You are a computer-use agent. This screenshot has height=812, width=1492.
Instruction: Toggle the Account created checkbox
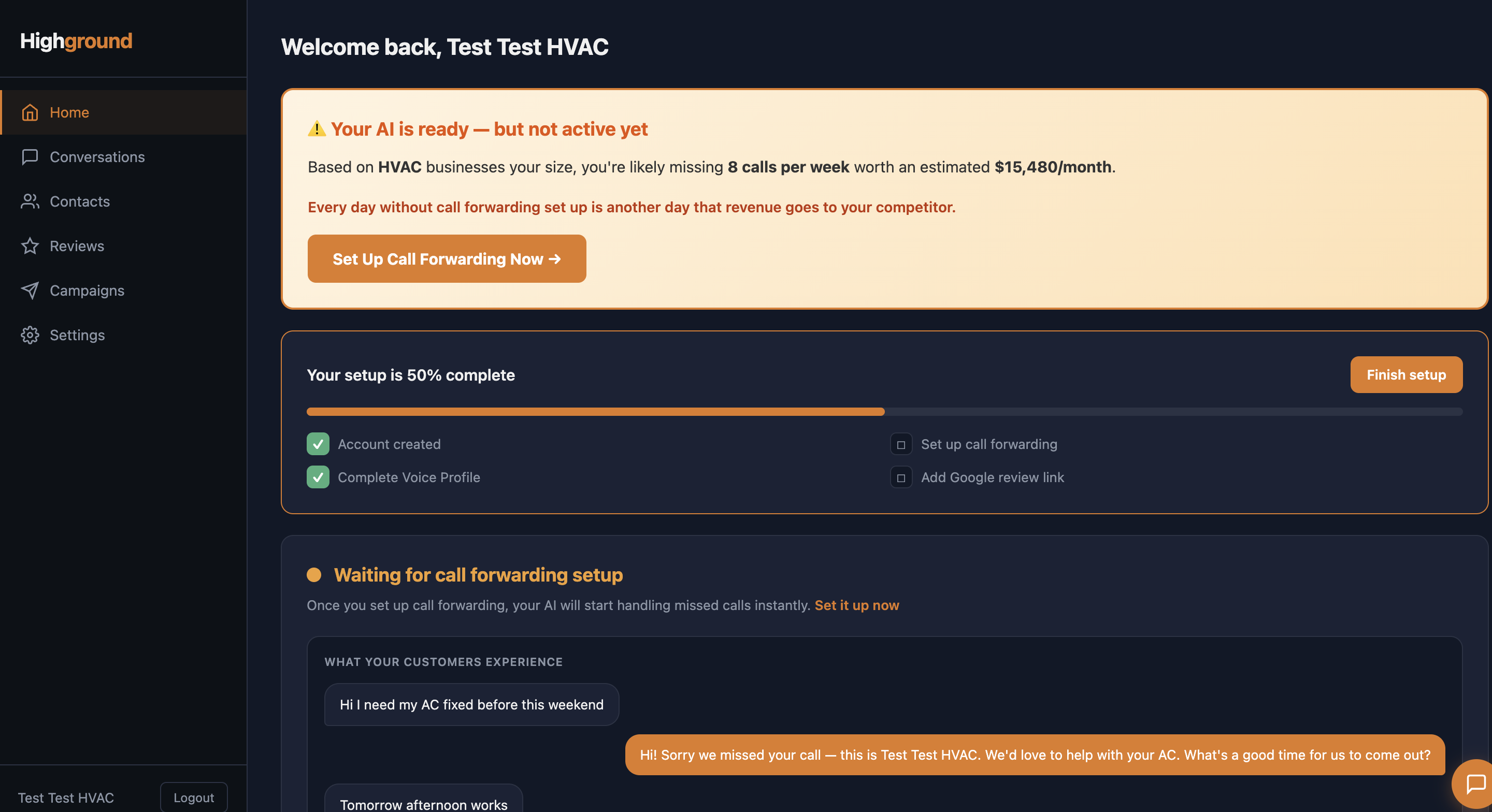click(318, 444)
